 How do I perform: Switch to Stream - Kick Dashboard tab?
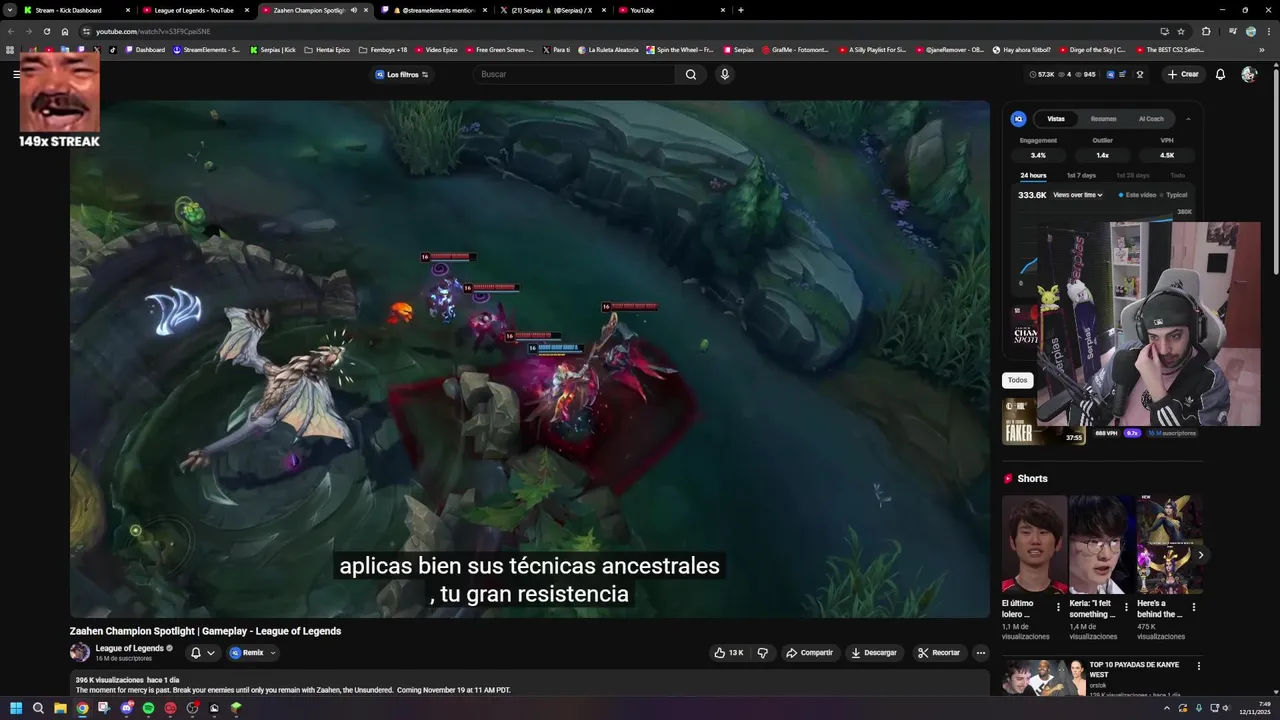tap(74, 10)
